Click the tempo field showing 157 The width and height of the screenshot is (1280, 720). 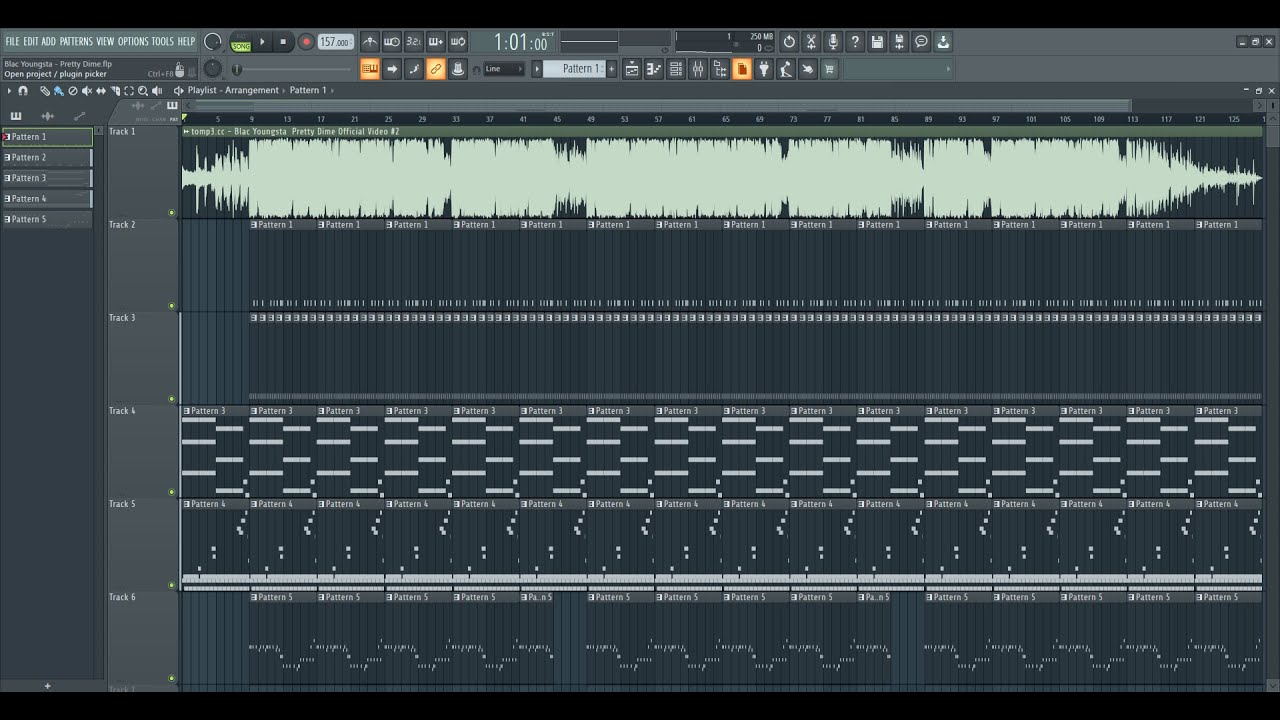[x=336, y=42]
